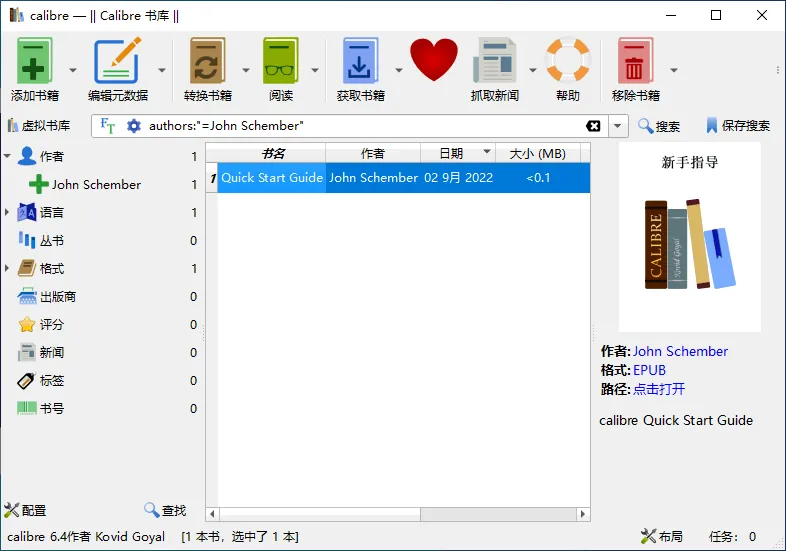786x551 pixels.
Task: Click the row number 1 header
Action: point(213,177)
